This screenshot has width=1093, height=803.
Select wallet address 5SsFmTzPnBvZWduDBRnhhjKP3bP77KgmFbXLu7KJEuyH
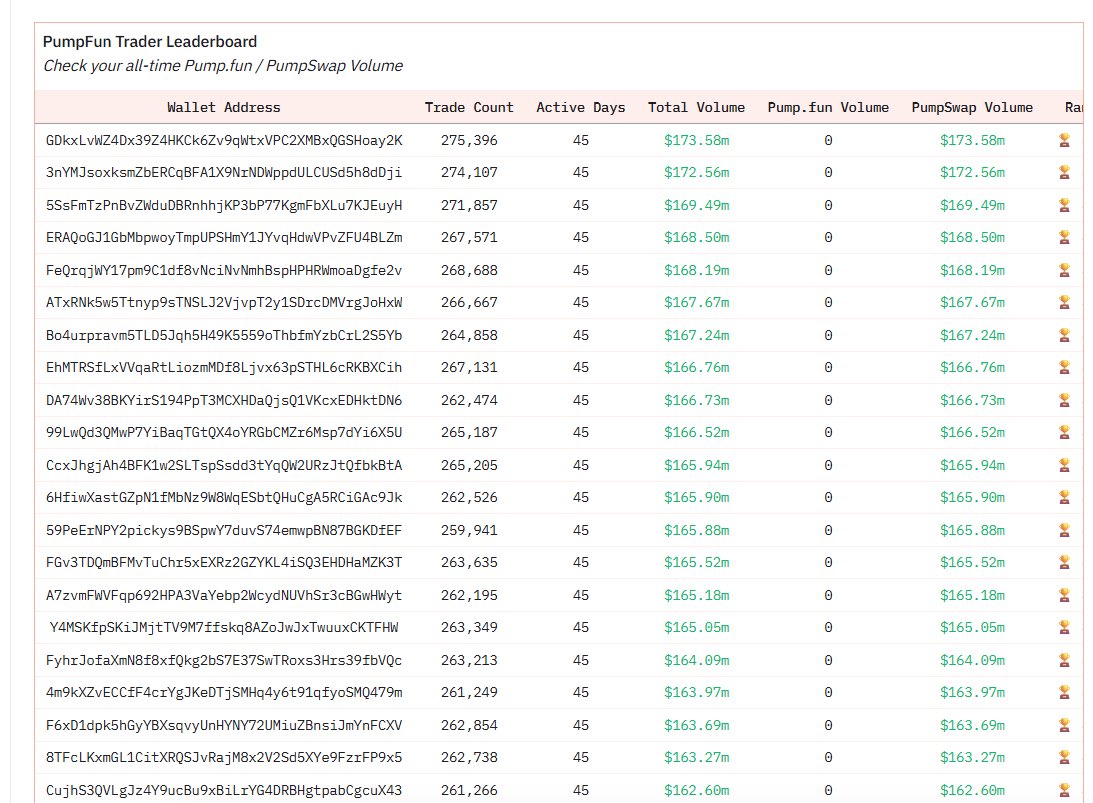(x=224, y=205)
